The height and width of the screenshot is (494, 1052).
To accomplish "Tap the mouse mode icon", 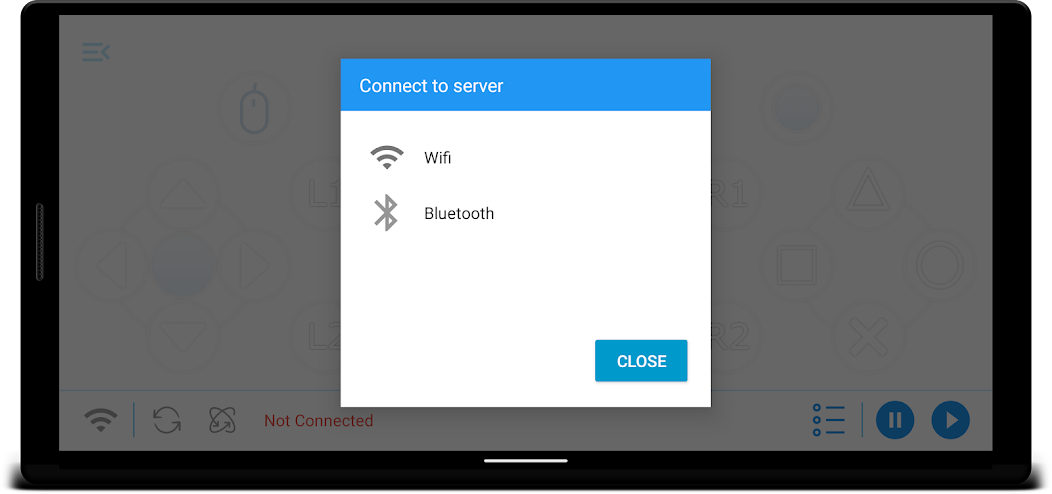I will (255, 108).
